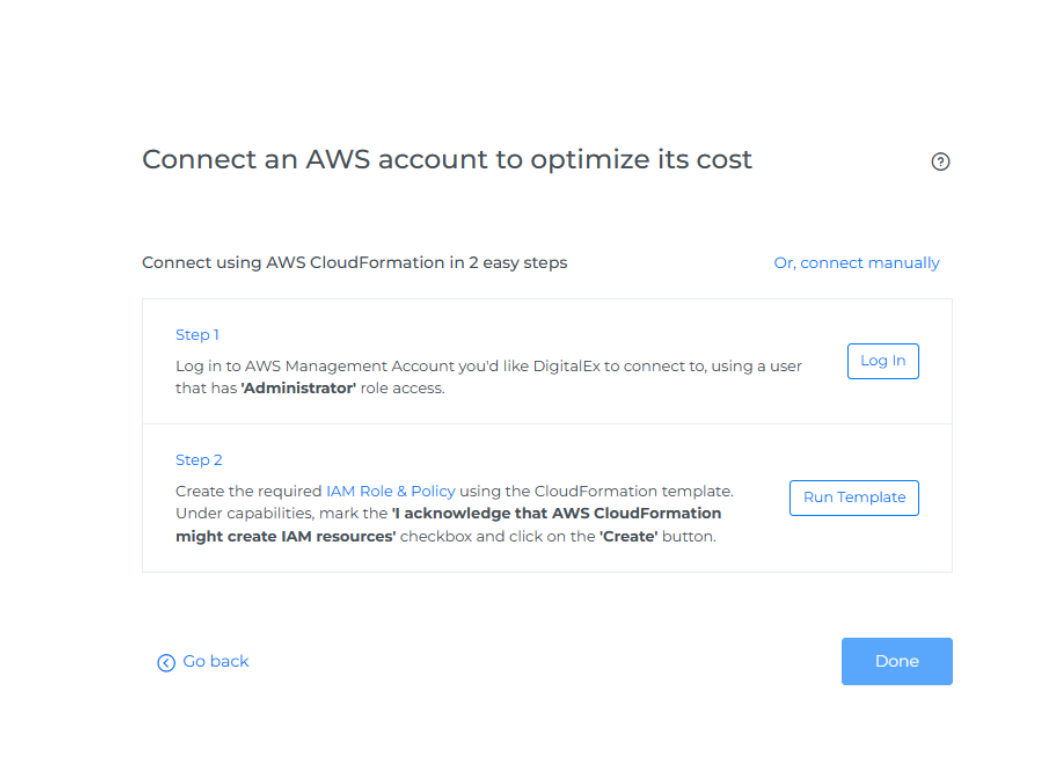This screenshot has width=1060, height=767.
Task: Click the bold 'I acknowledge that AWS CloudFormation' text
Action: pyautogui.click(x=556, y=513)
